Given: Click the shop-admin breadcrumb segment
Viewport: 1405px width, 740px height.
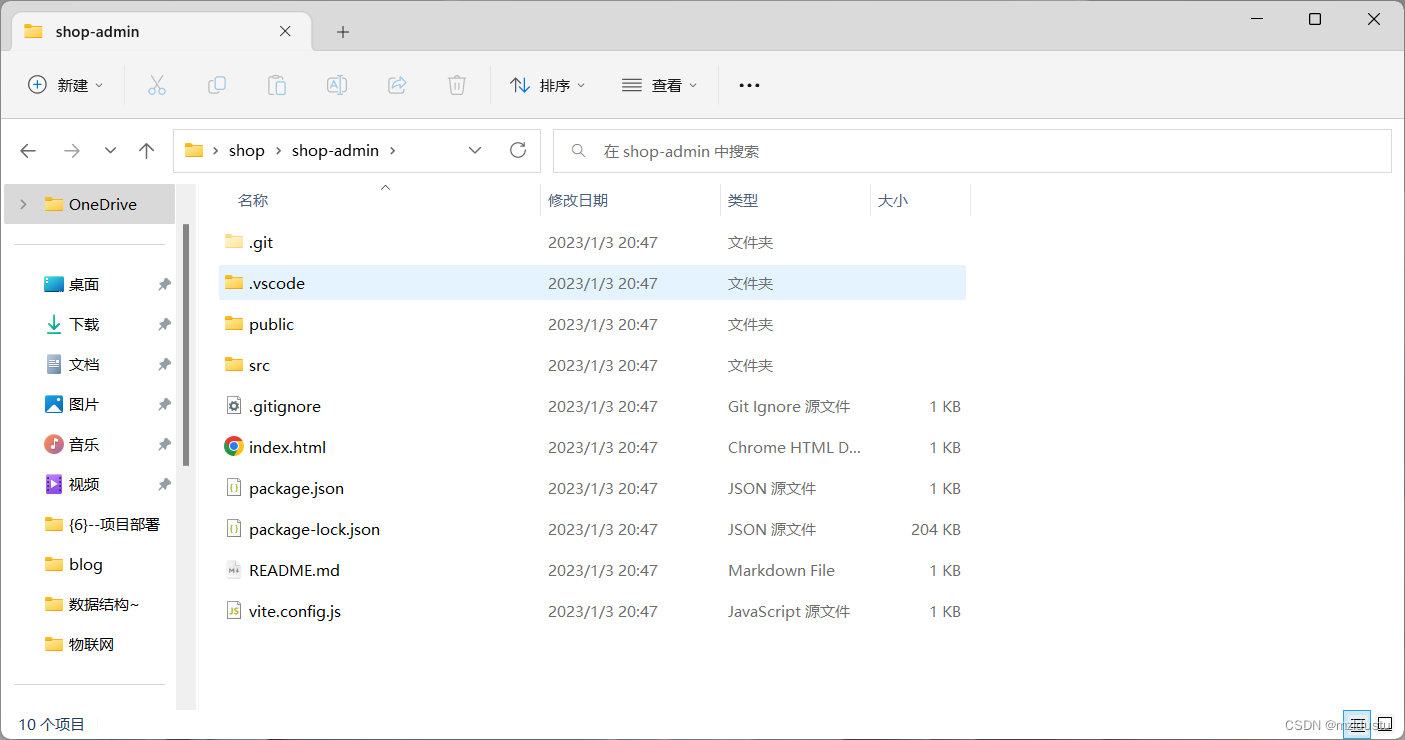Looking at the screenshot, I should (x=335, y=151).
